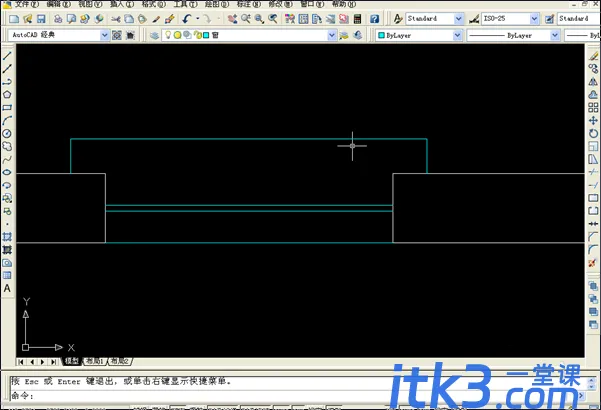Select the Multiline Text A tool
601x410 pixels.
pos(7,289)
